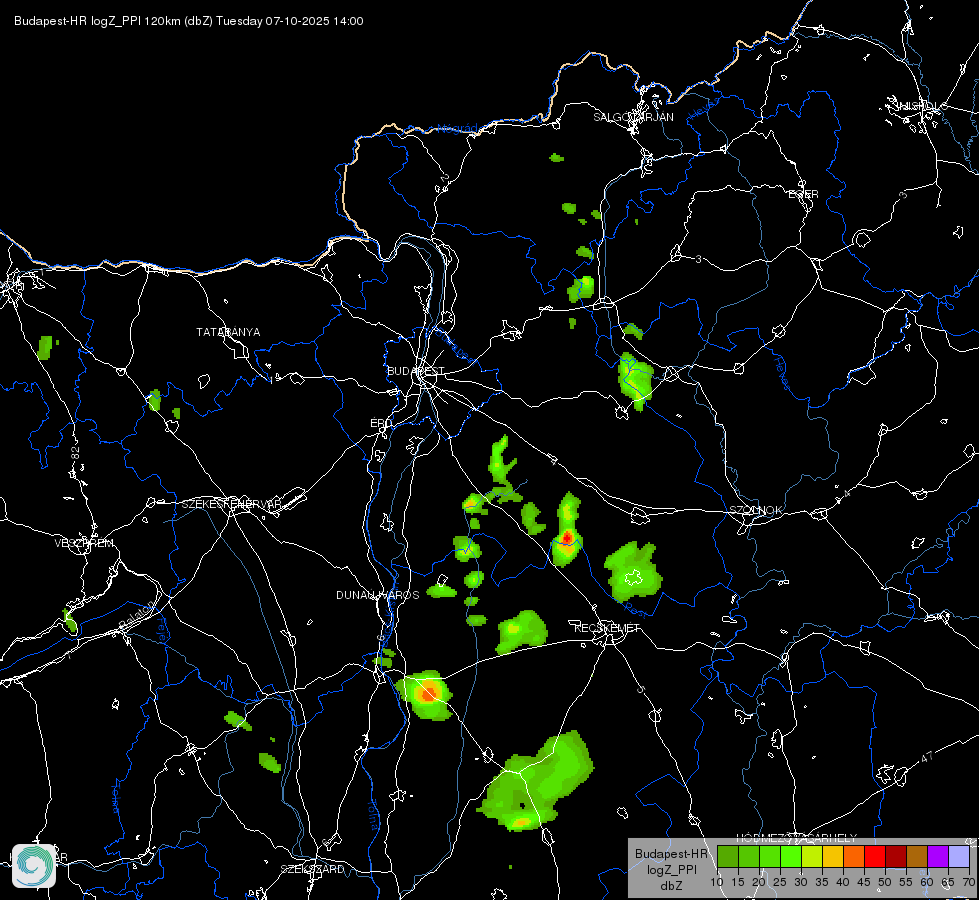Click the SZOLNOK city label
979x900 pixels.
(x=756, y=510)
